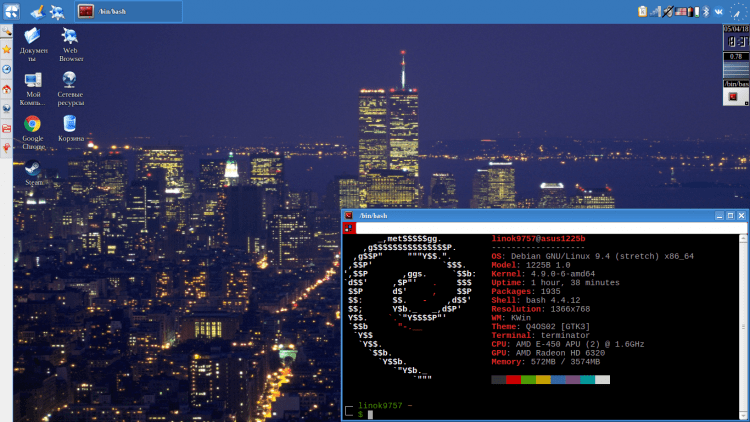
Task: Click the terminator title bar grid button
Action: 348,228
